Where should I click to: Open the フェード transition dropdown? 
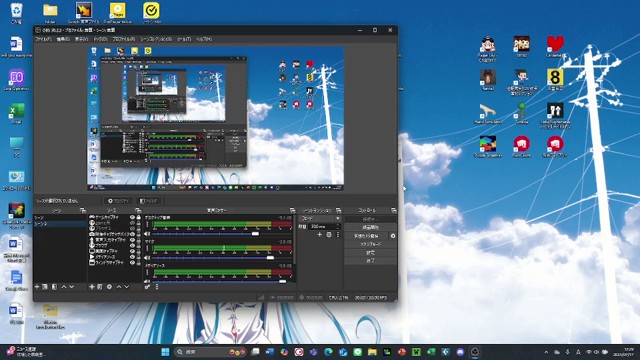[320, 219]
